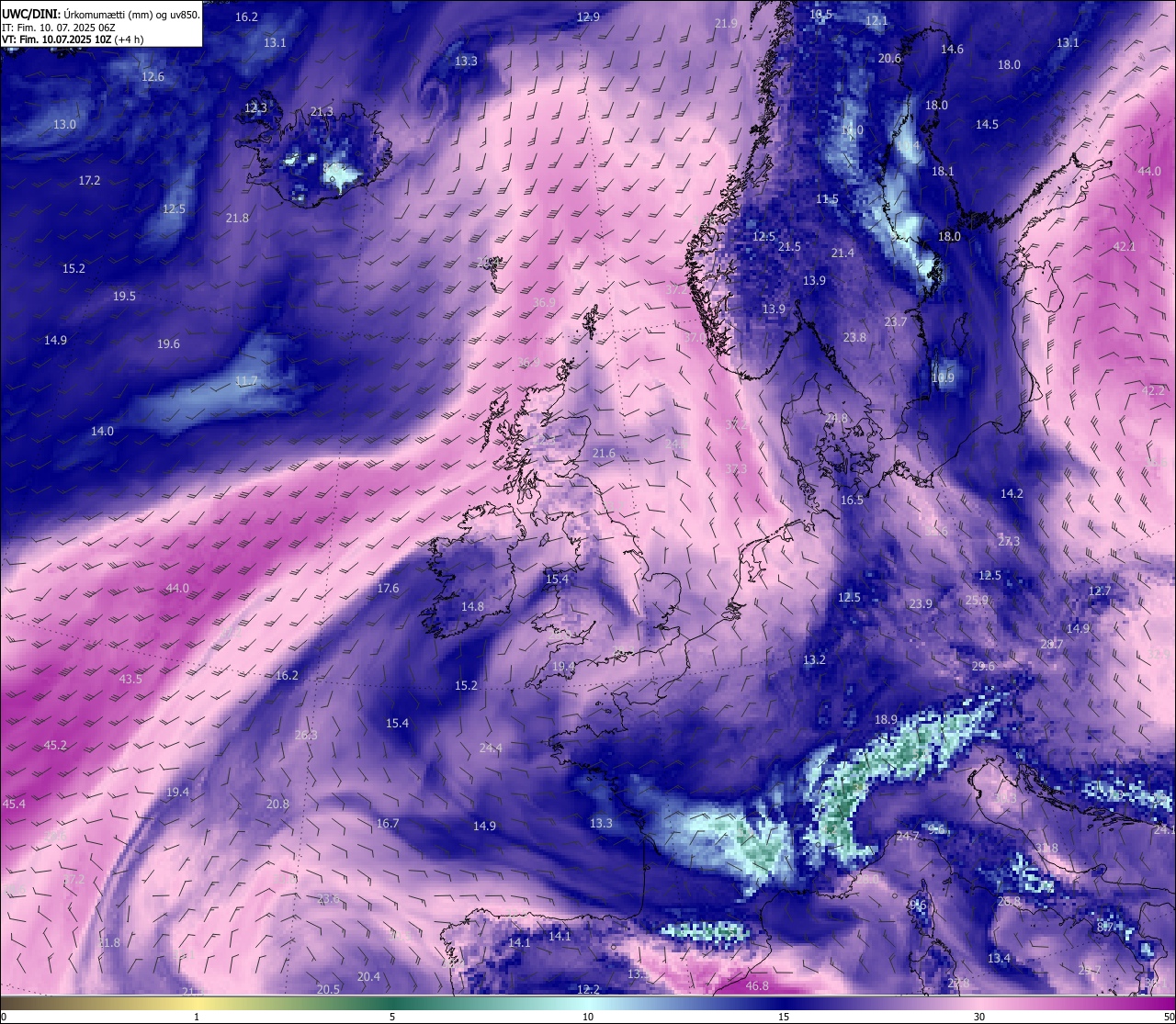This screenshot has width=1176, height=1024.
Task: Click the 12.1 value label
Action: 876,20
